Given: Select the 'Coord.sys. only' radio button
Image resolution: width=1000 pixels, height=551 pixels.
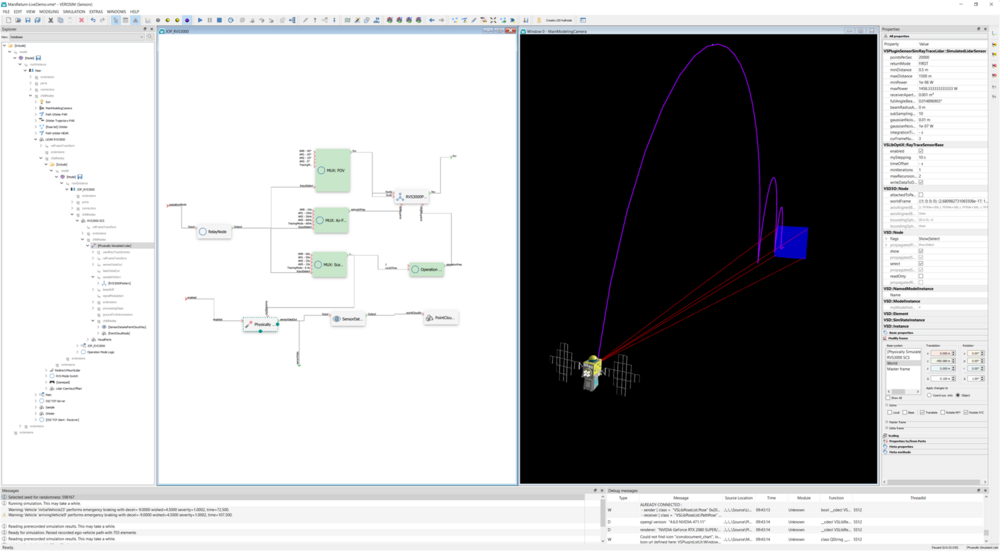Looking at the screenshot, I should 929,395.
